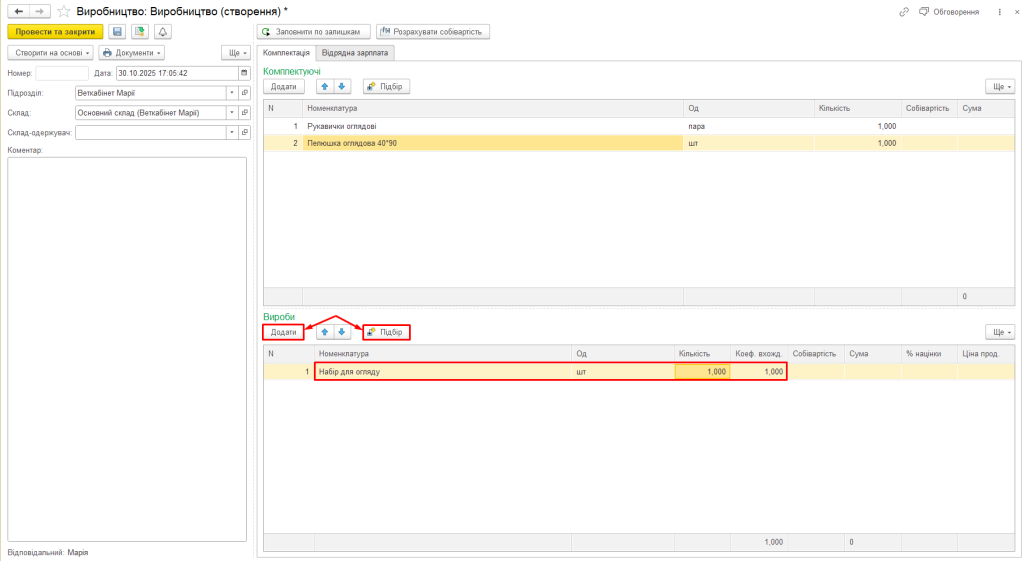The height and width of the screenshot is (561, 1024).
Task: Click the post document icon next to save
Action: [140, 32]
